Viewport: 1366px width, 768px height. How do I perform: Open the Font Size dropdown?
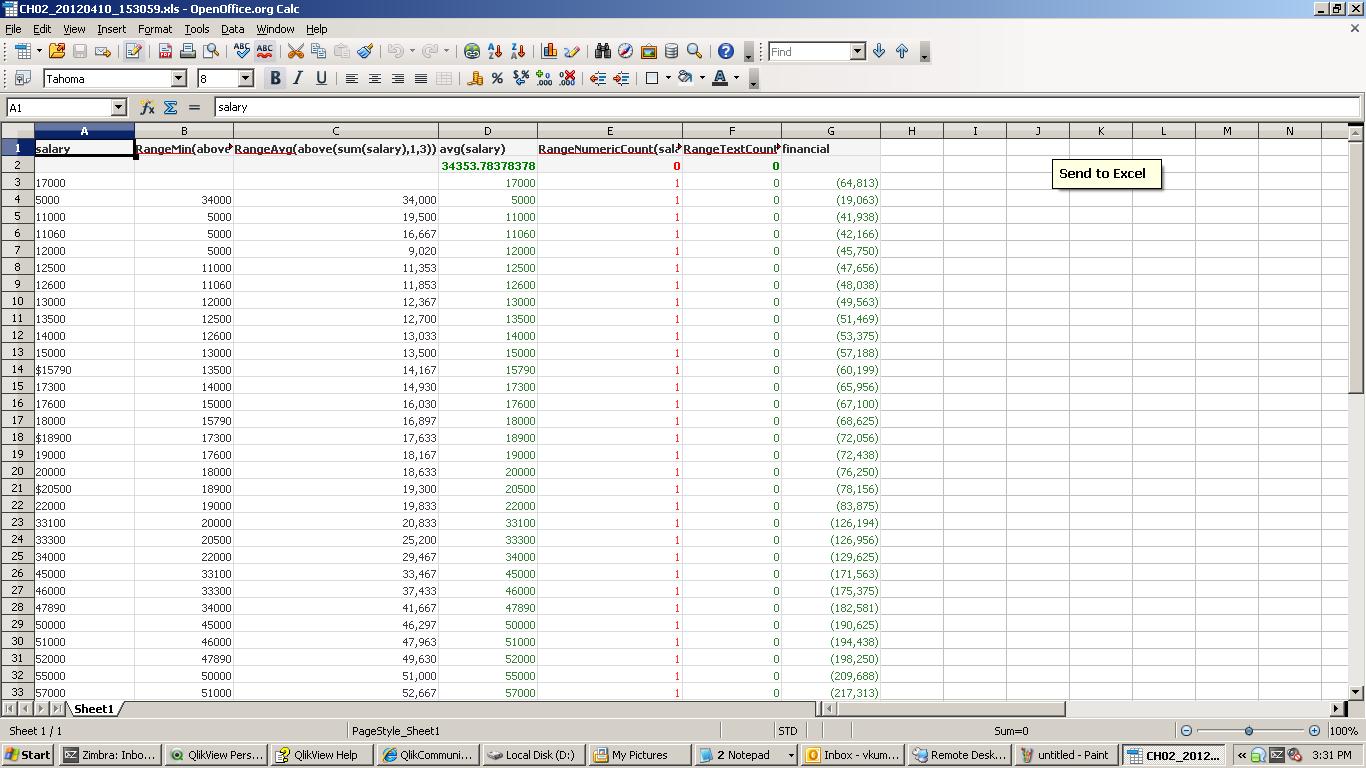pos(246,78)
